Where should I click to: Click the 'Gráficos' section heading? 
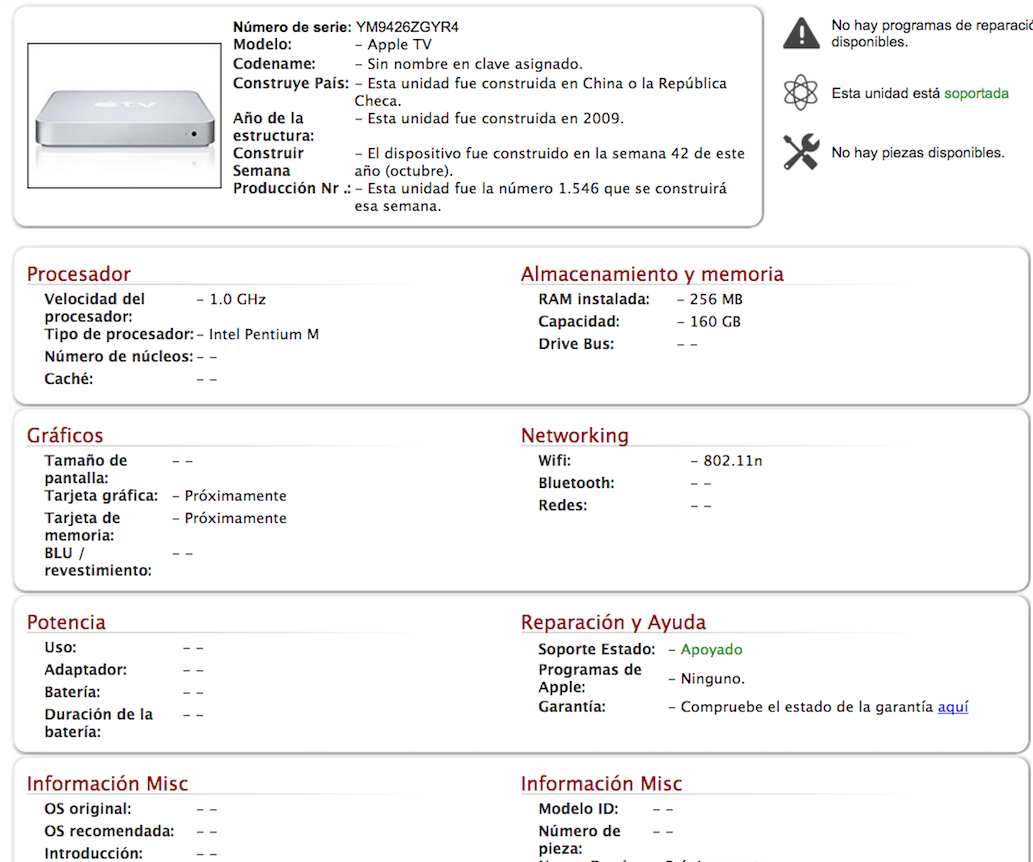click(65, 436)
